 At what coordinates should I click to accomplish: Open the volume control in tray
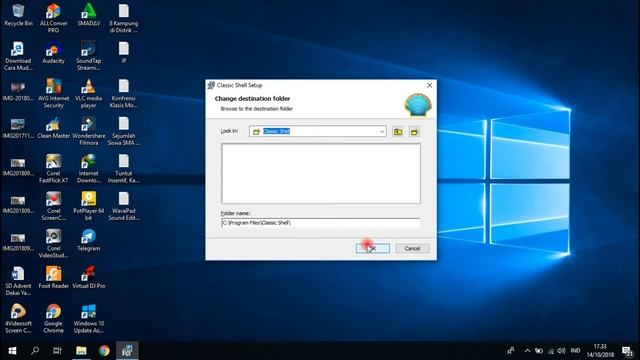click(562, 351)
